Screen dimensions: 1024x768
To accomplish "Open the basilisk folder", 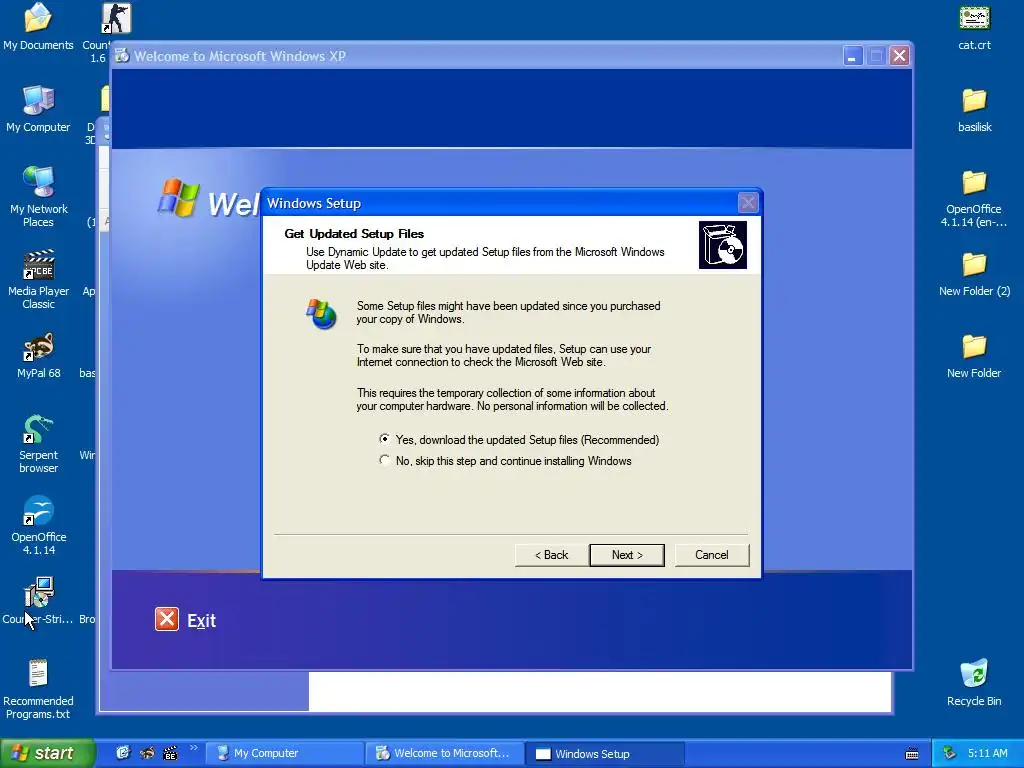I will [974, 110].
